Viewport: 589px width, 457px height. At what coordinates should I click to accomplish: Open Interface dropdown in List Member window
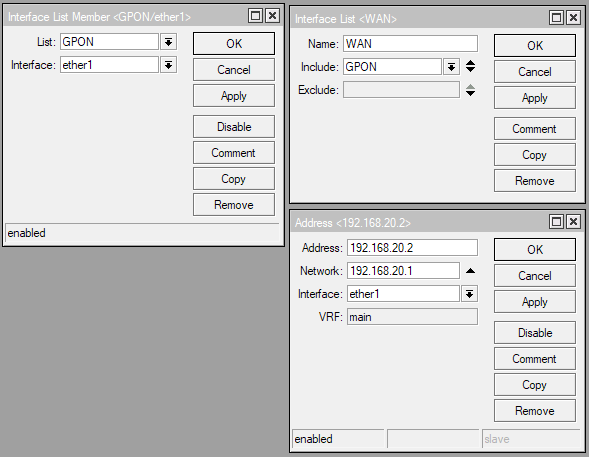click(169, 65)
